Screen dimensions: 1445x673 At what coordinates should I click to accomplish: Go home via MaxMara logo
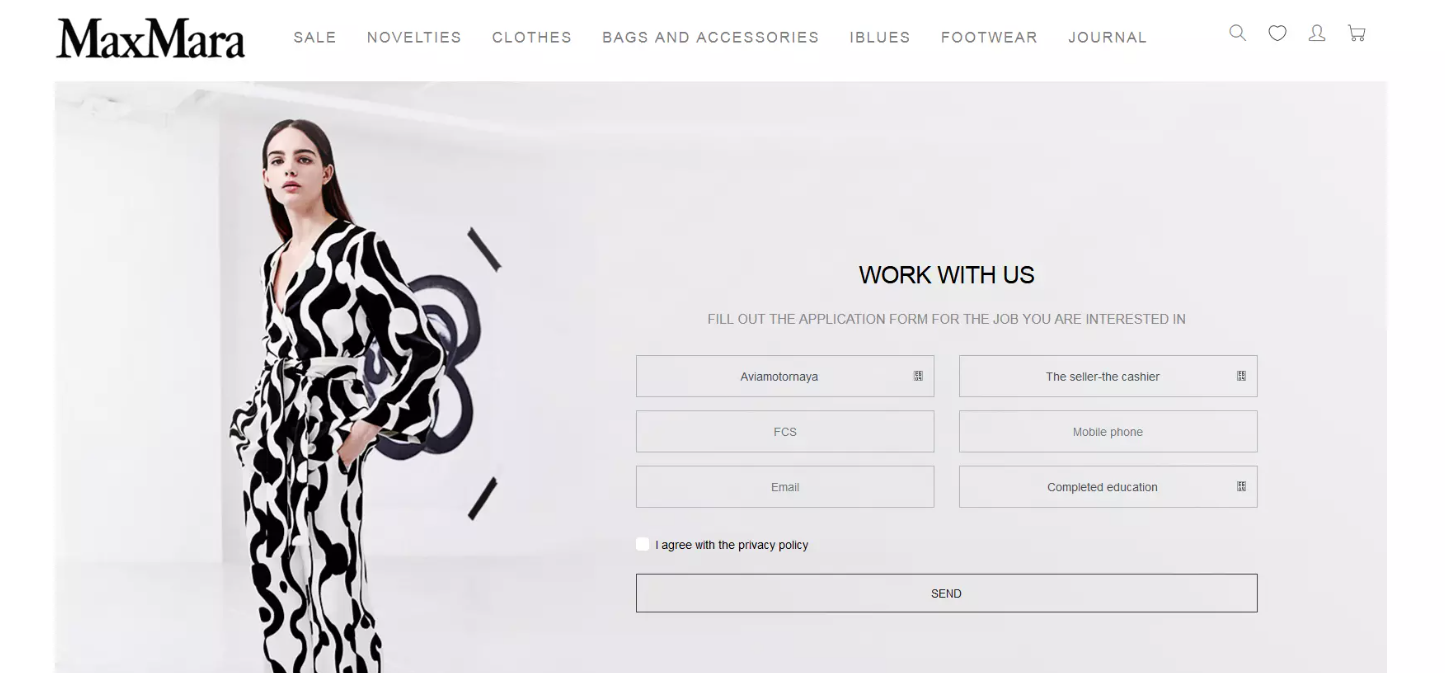click(x=150, y=38)
